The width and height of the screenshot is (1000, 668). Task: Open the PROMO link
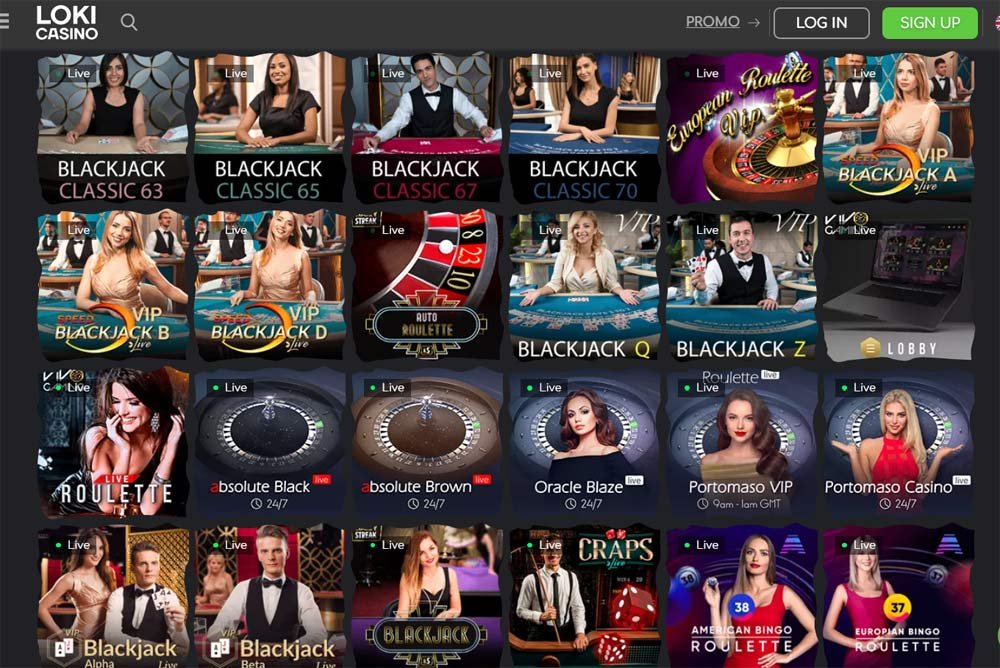[712, 22]
